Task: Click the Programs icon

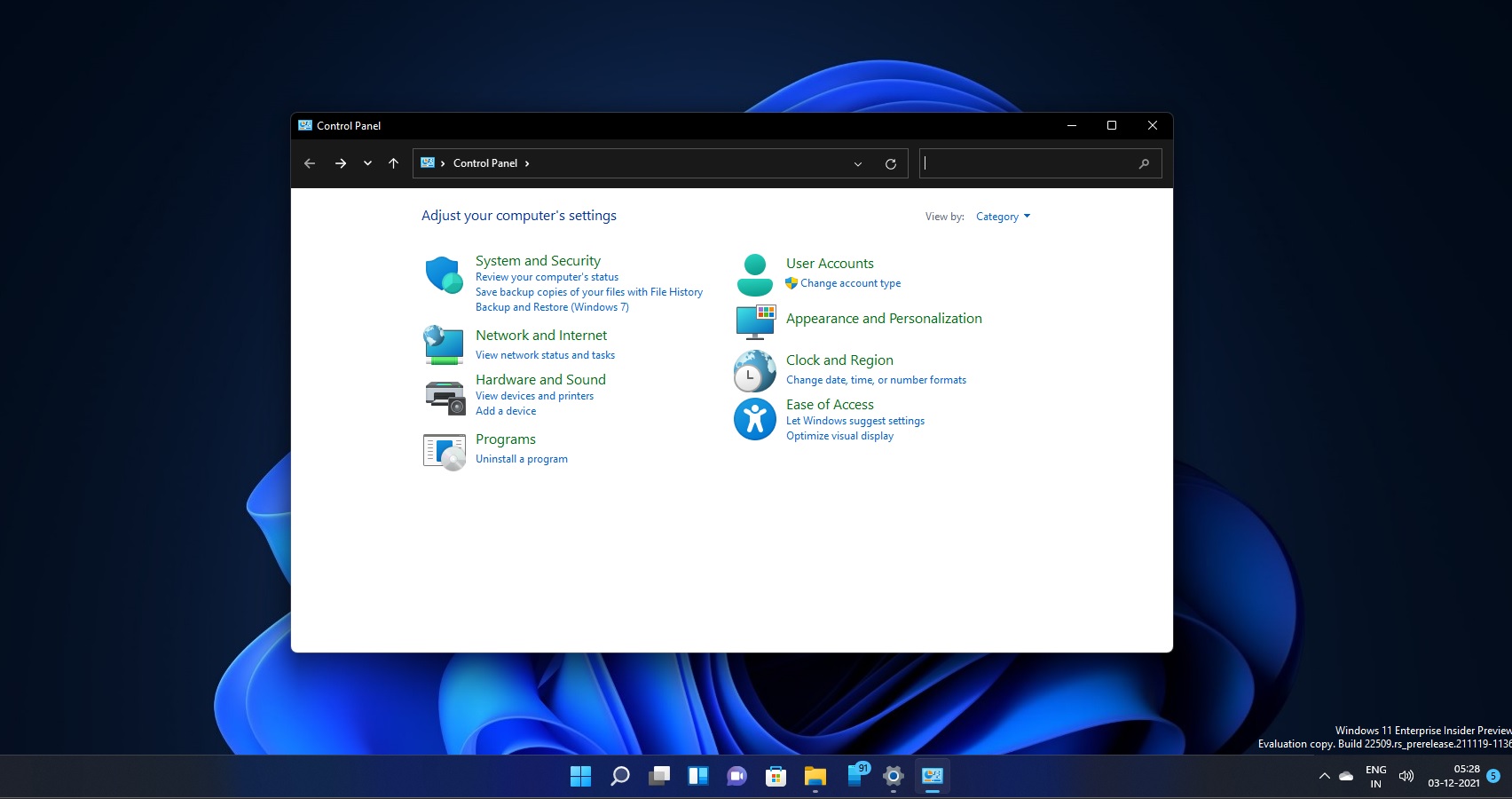Action: click(444, 452)
